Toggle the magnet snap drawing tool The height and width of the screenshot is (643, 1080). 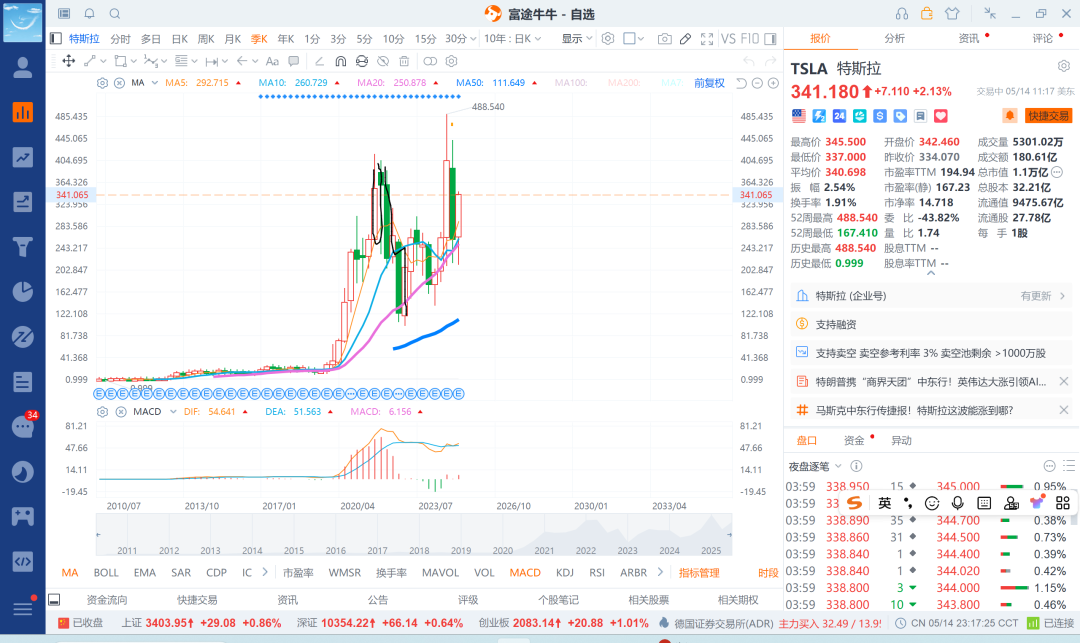tap(340, 61)
